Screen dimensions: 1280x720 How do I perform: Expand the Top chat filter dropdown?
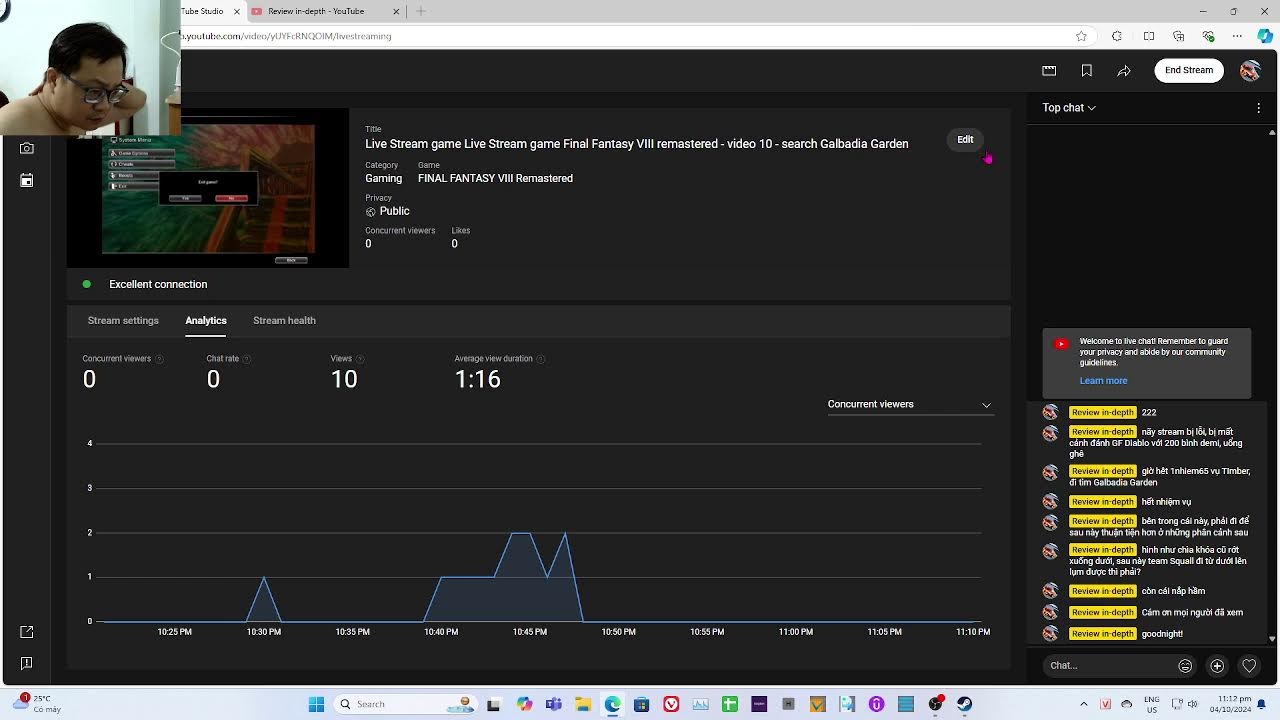point(1069,108)
